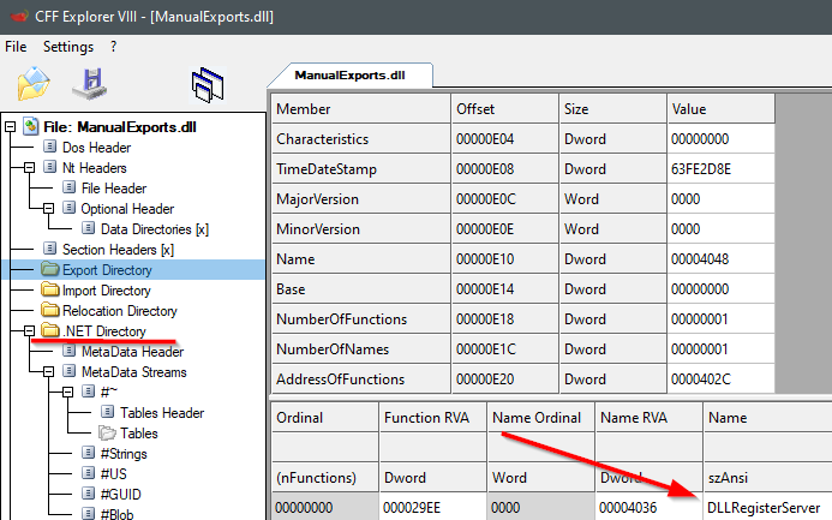
Task: Click the NumberOfFunctions member cell
Action: tap(361, 319)
